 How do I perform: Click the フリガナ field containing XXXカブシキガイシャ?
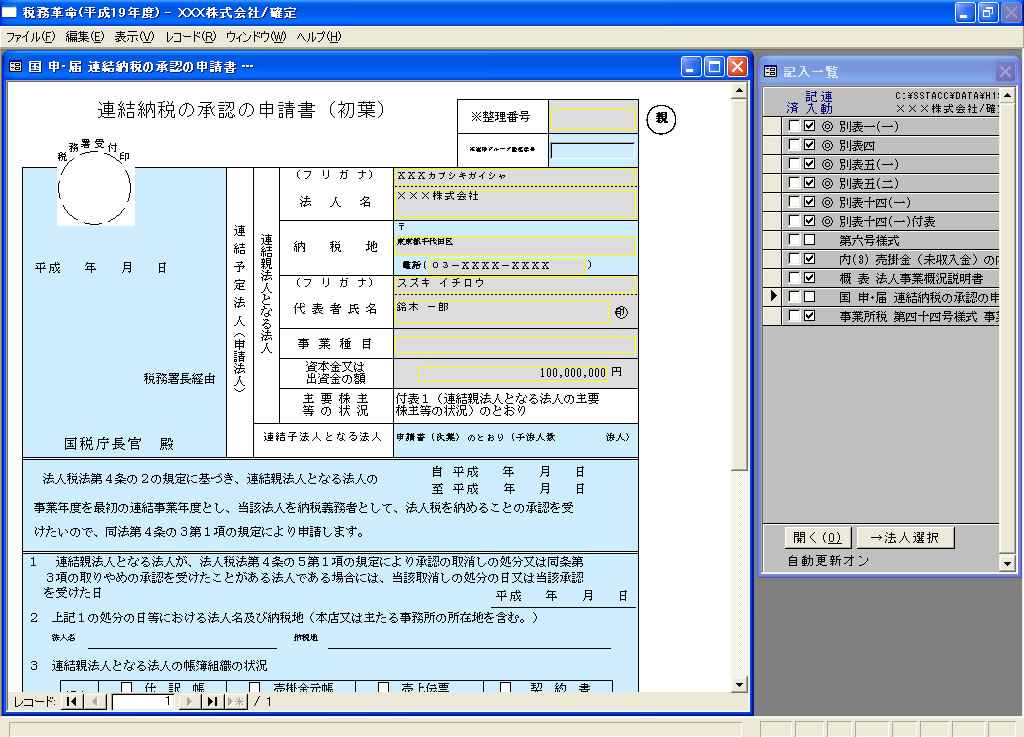[515, 176]
